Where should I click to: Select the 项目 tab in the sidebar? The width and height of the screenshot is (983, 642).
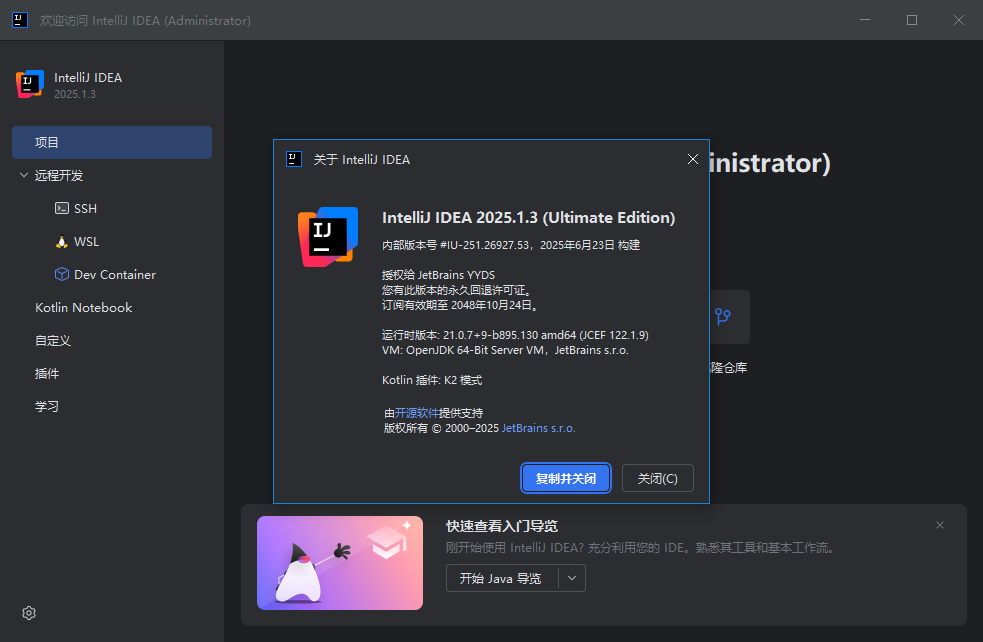click(112, 142)
